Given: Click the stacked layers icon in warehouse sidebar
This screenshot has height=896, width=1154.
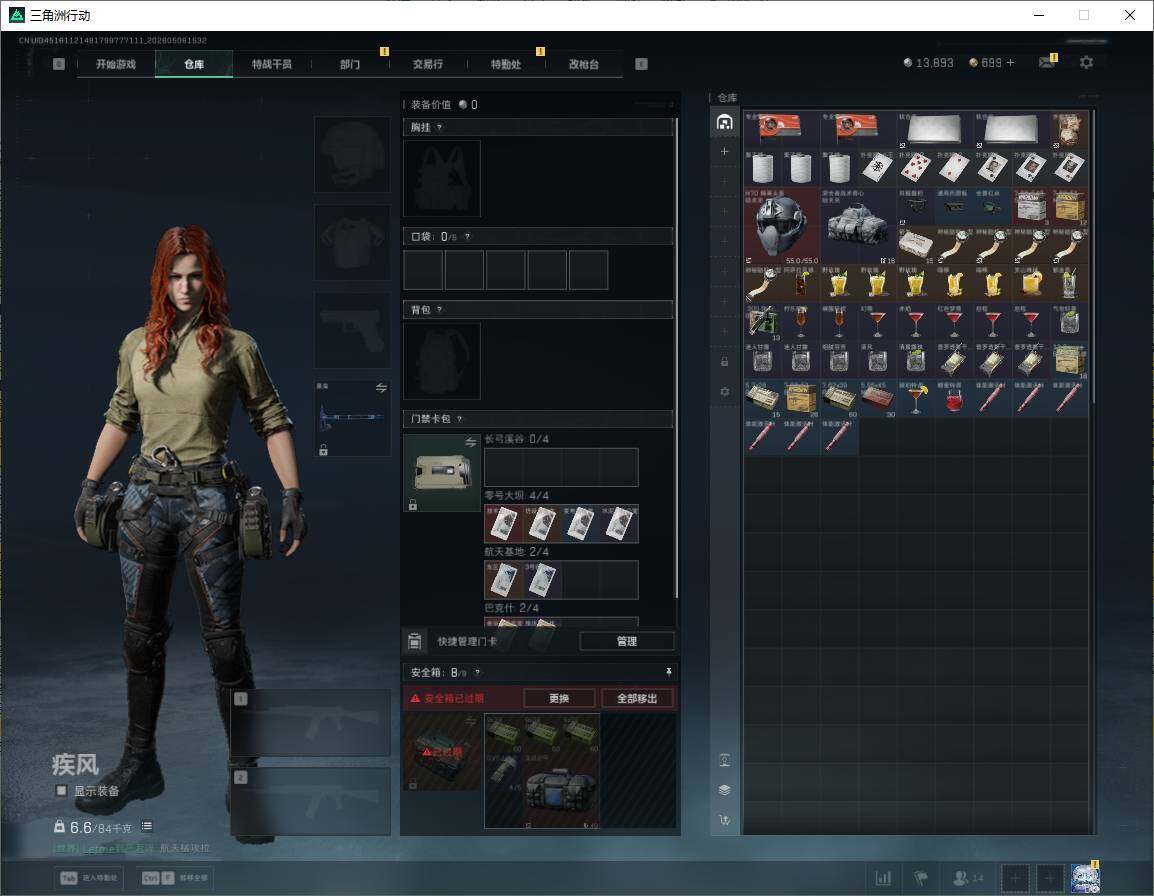Looking at the screenshot, I should 724,790.
